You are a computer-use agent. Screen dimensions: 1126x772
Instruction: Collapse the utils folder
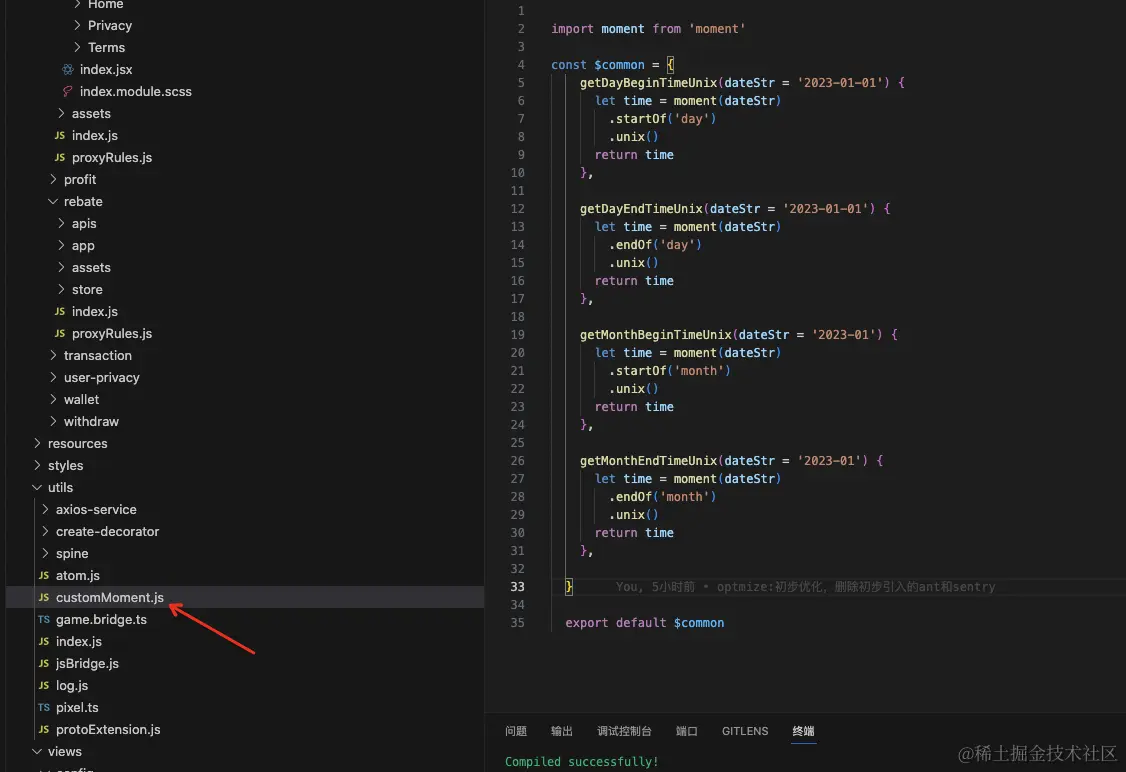[60, 488]
